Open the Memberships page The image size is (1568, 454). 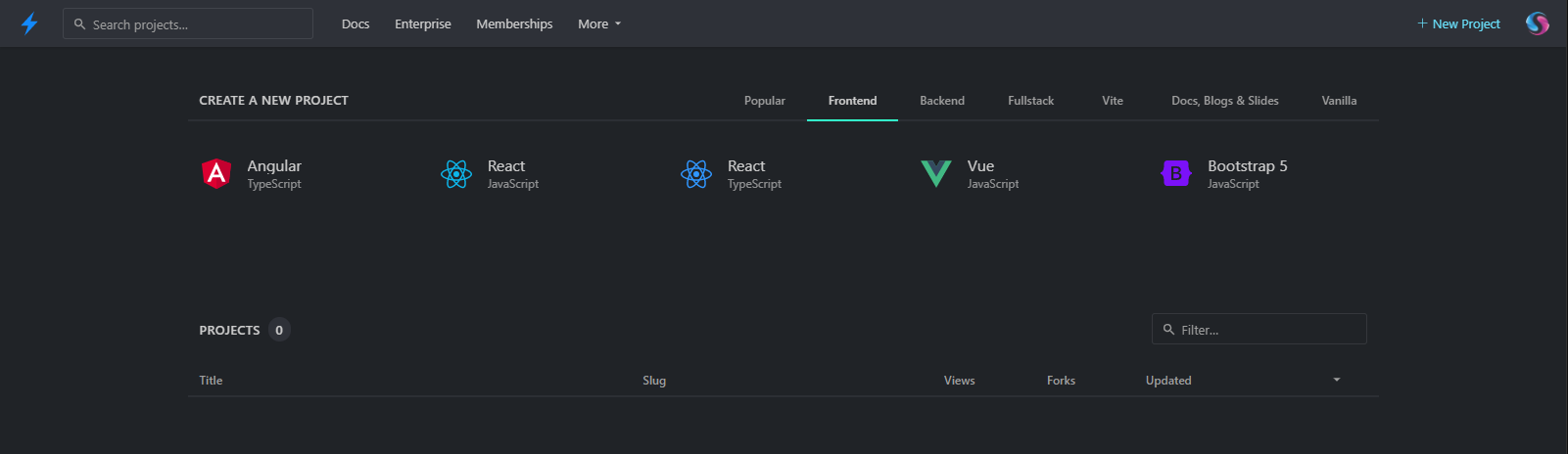click(514, 23)
